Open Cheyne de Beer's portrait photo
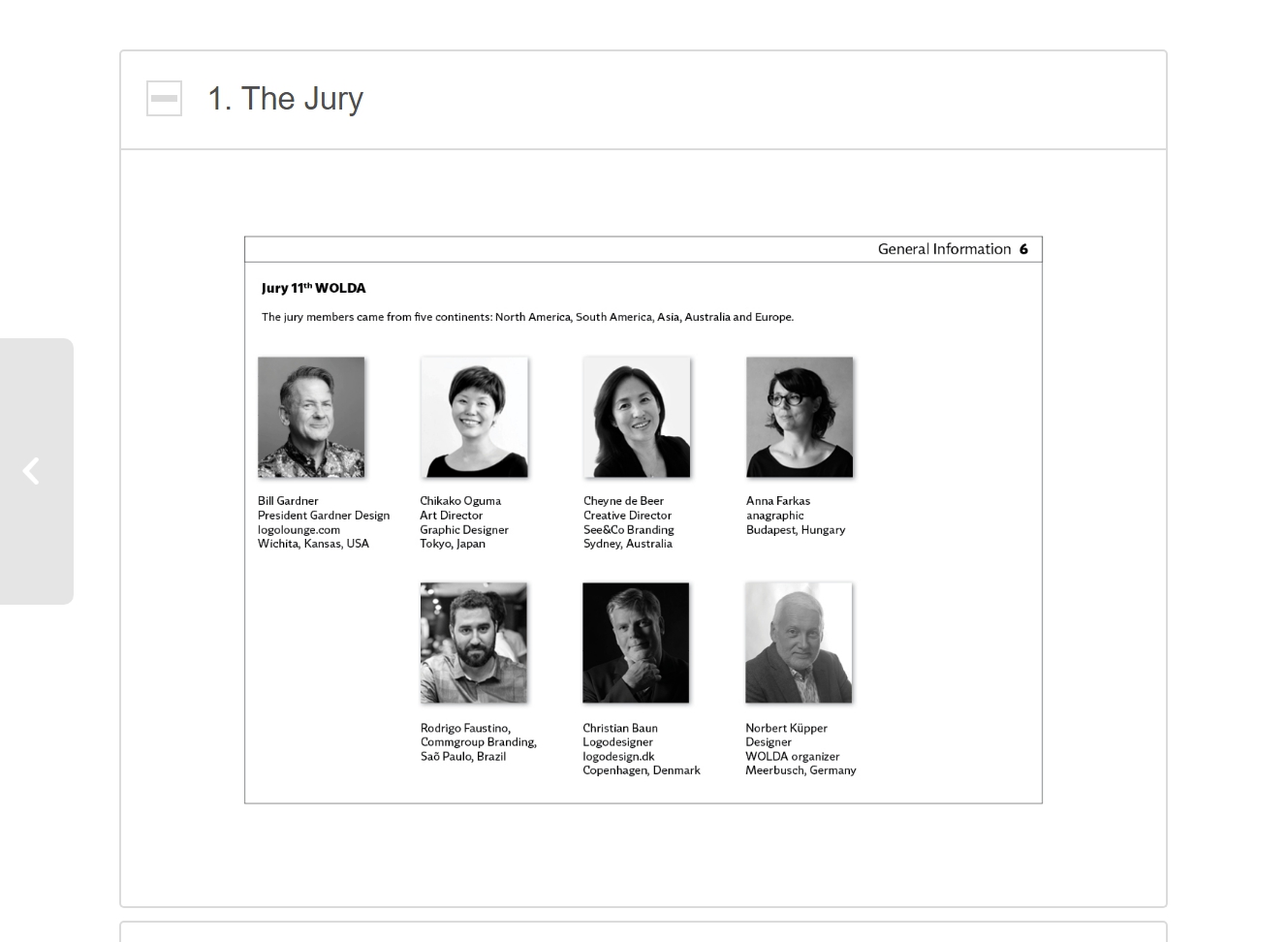This screenshot has width=1288, height=942. [637, 417]
